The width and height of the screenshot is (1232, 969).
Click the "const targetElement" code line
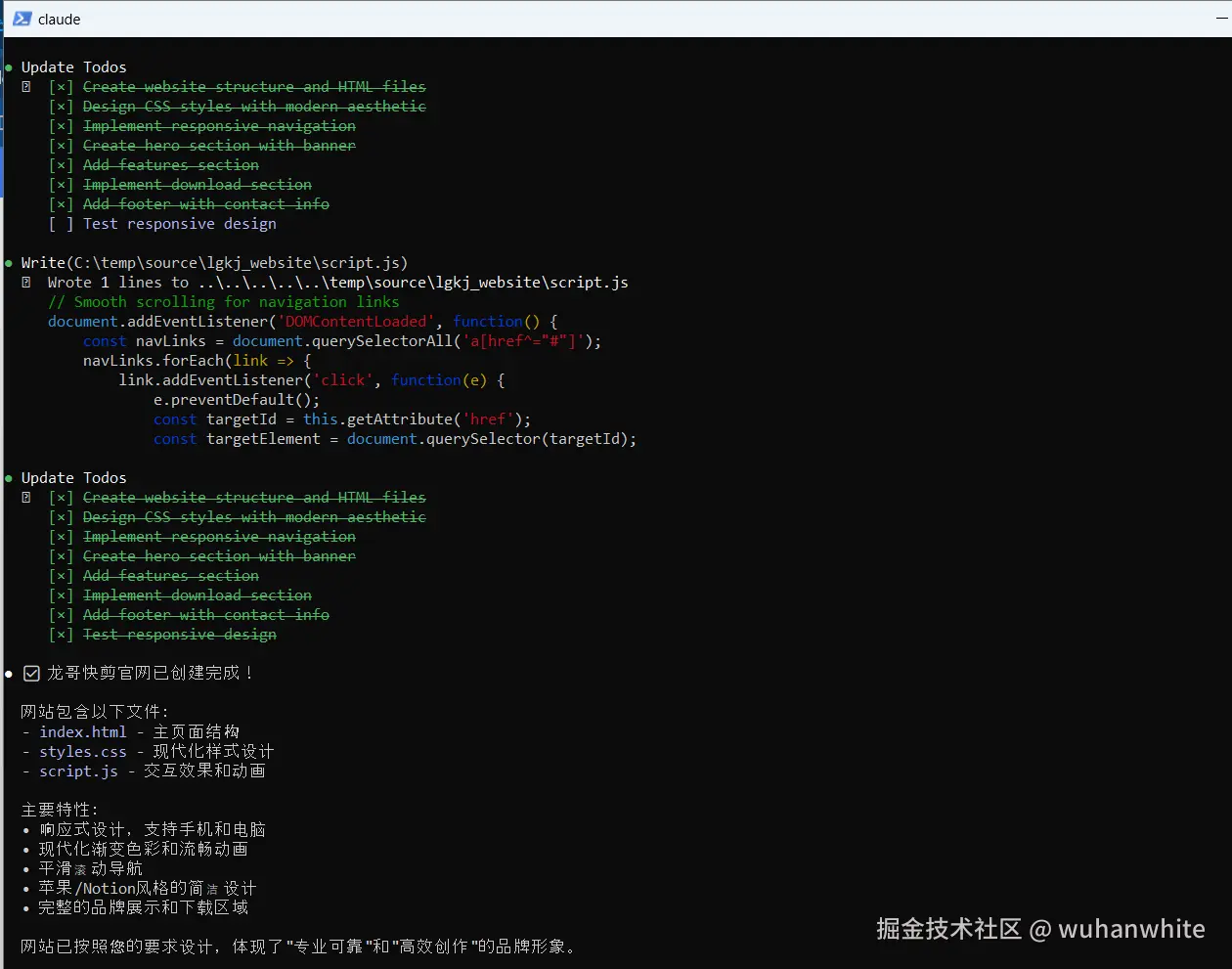pyautogui.click(x=395, y=439)
